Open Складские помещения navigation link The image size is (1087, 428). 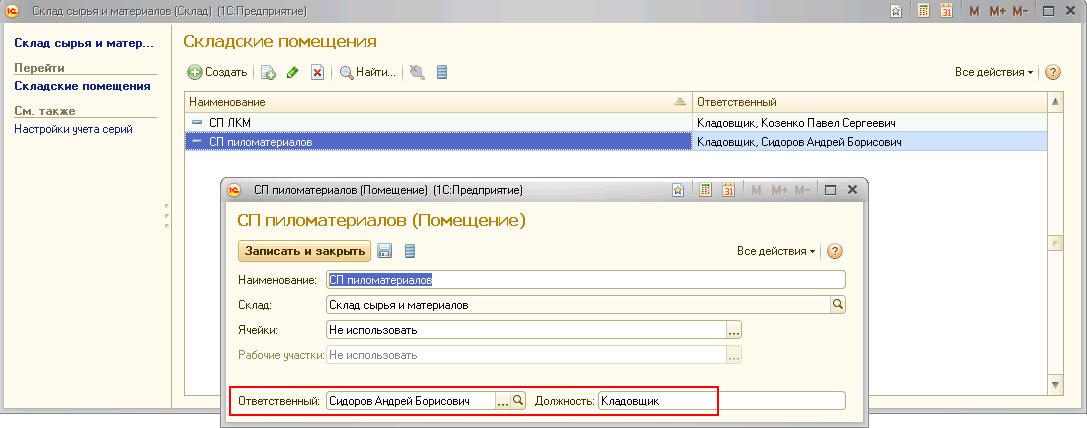(82, 86)
